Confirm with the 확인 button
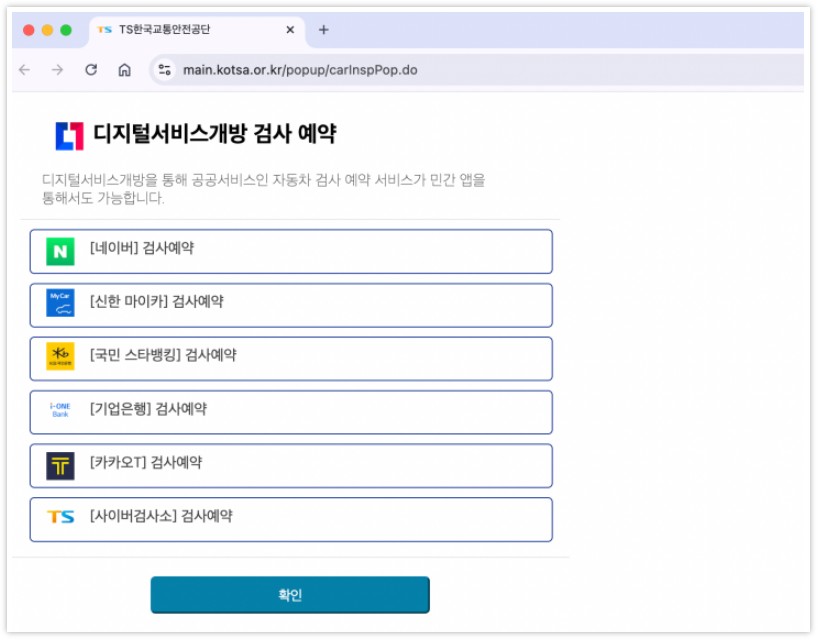818x640 pixels. [x=290, y=595]
